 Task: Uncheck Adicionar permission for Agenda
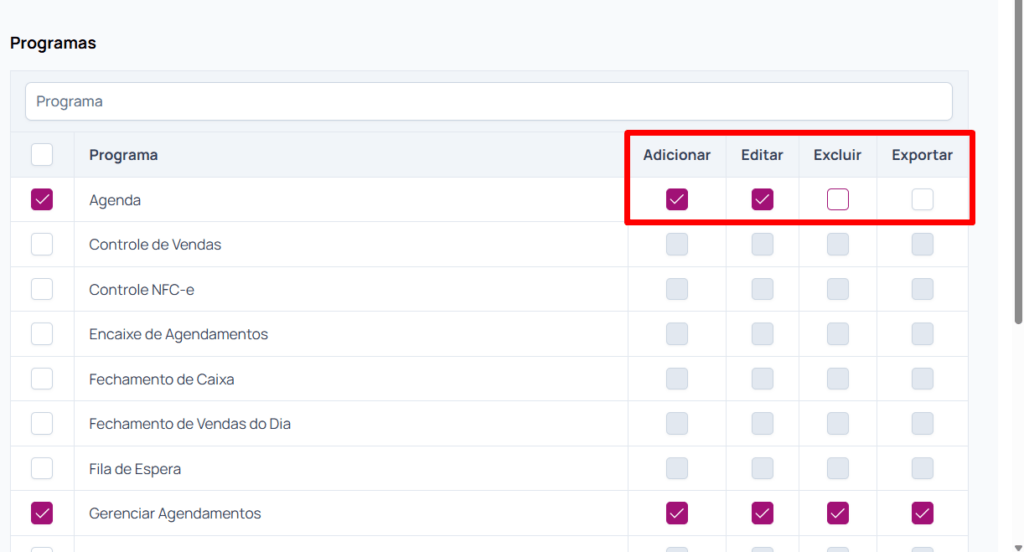(677, 200)
